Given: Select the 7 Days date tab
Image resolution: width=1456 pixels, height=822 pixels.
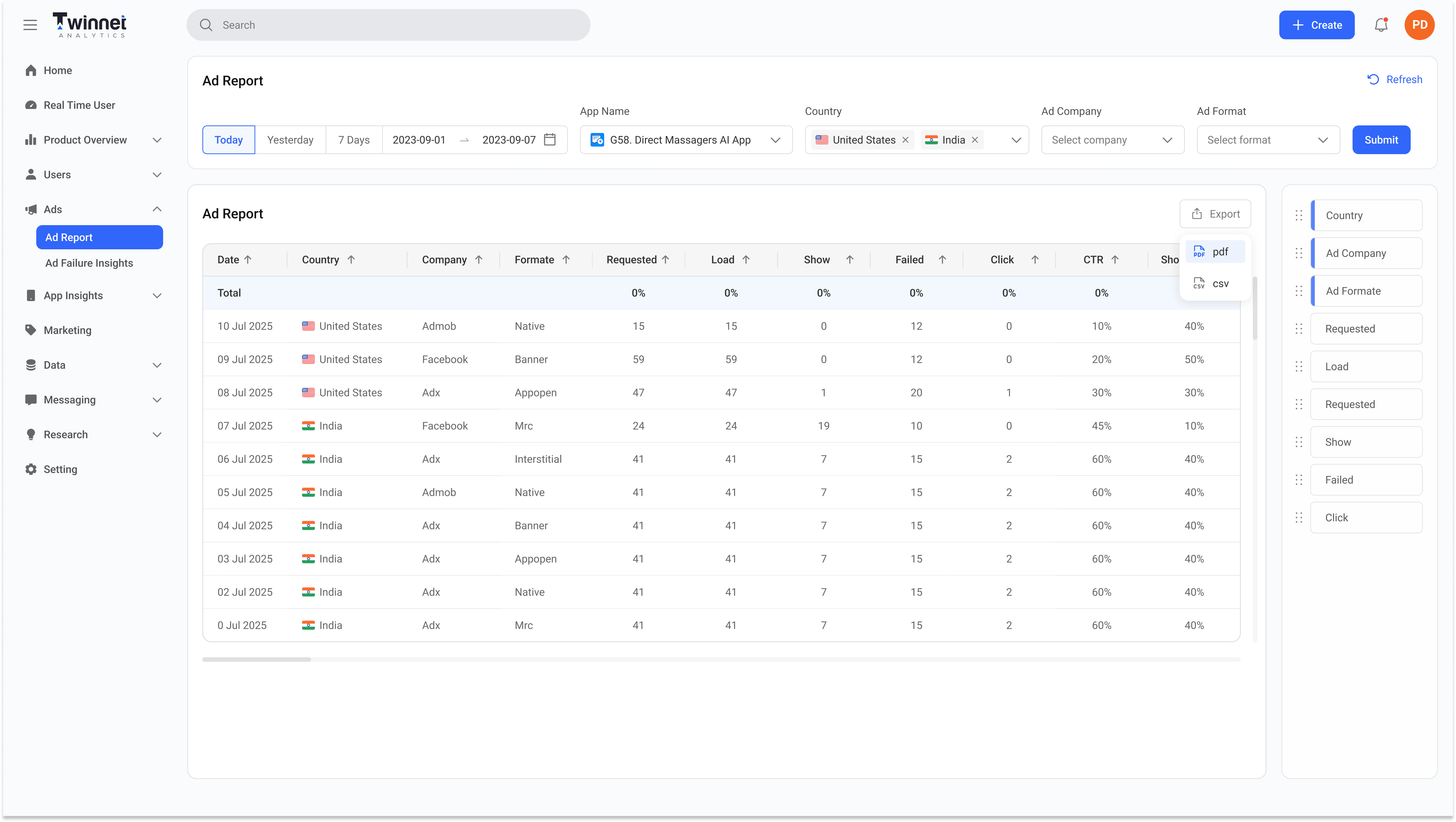Looking at the screenshot, I should click(x=354, y=140).
